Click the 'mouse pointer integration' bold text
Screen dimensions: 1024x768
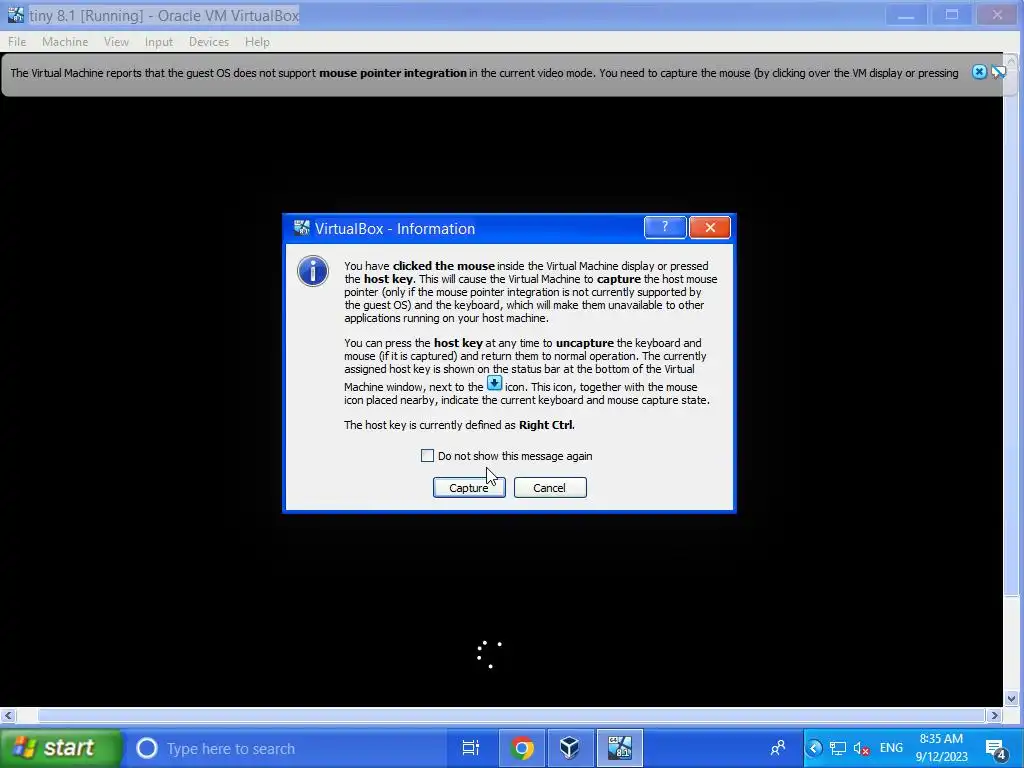point(392,73)
